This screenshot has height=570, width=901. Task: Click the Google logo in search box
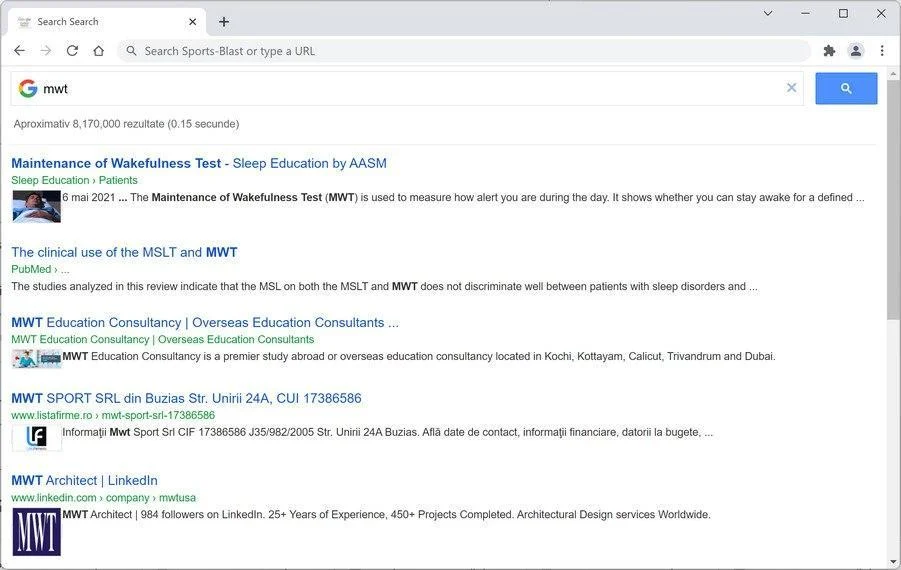(28, 88)
